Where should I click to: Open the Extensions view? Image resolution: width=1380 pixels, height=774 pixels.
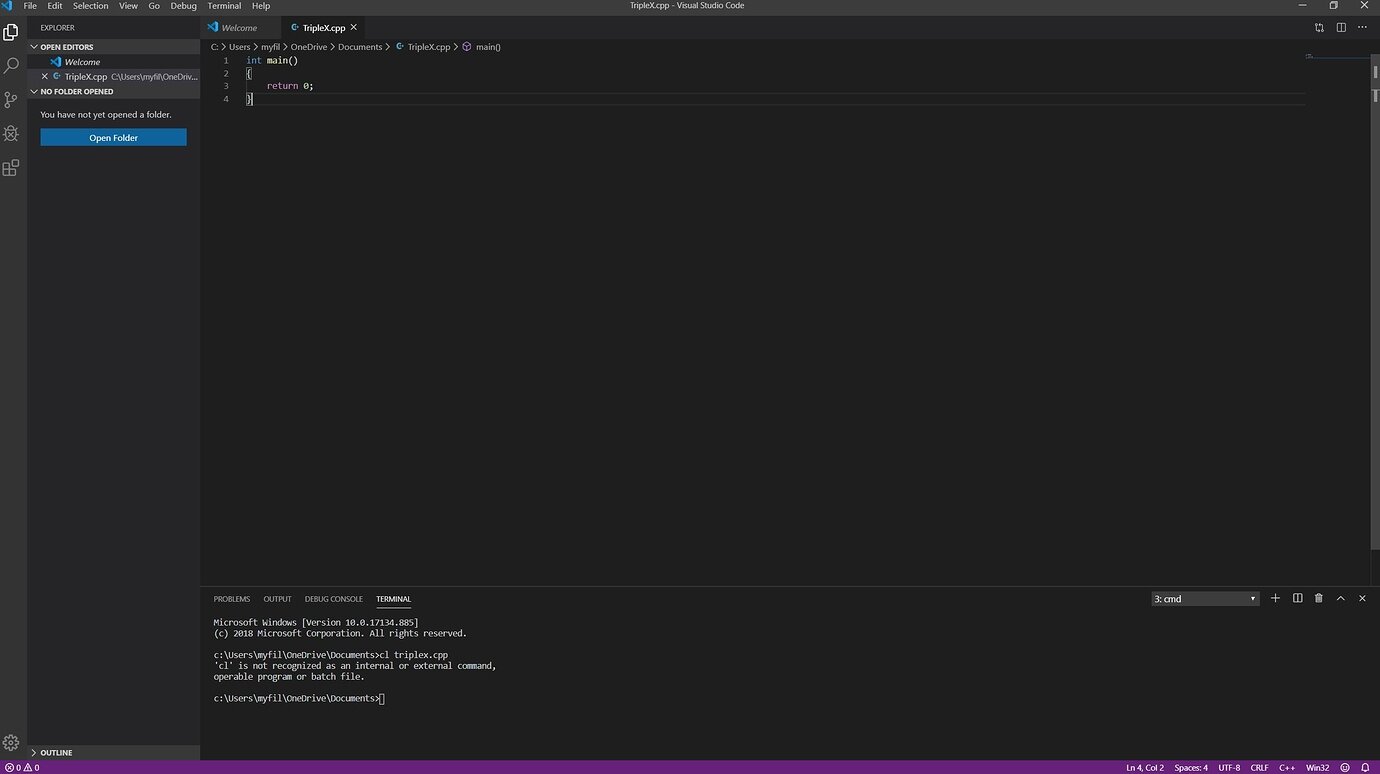click(x=11, y=168)
